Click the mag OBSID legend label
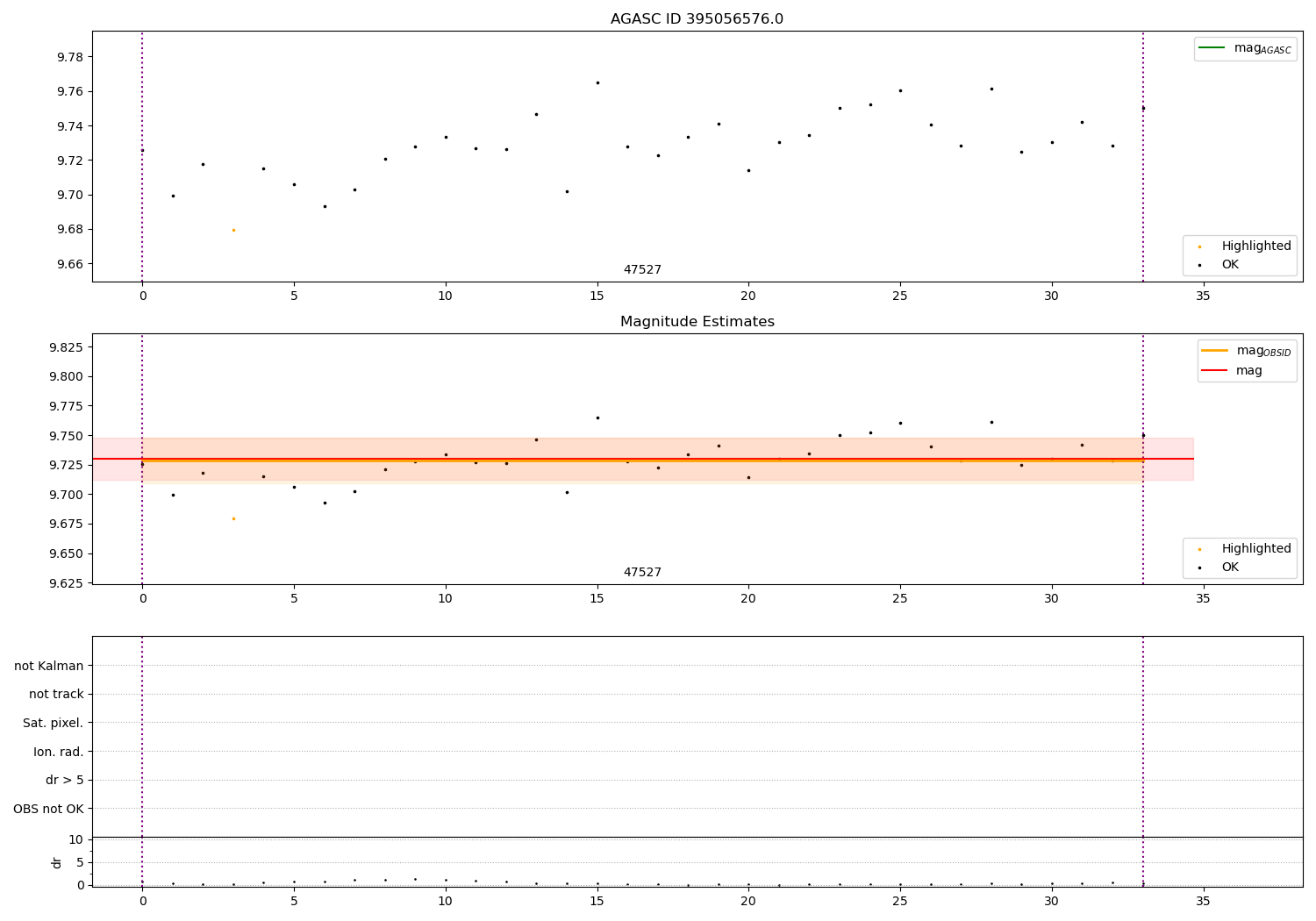The height and width of the screenshot is (921, 1316). coord(1263,351)
